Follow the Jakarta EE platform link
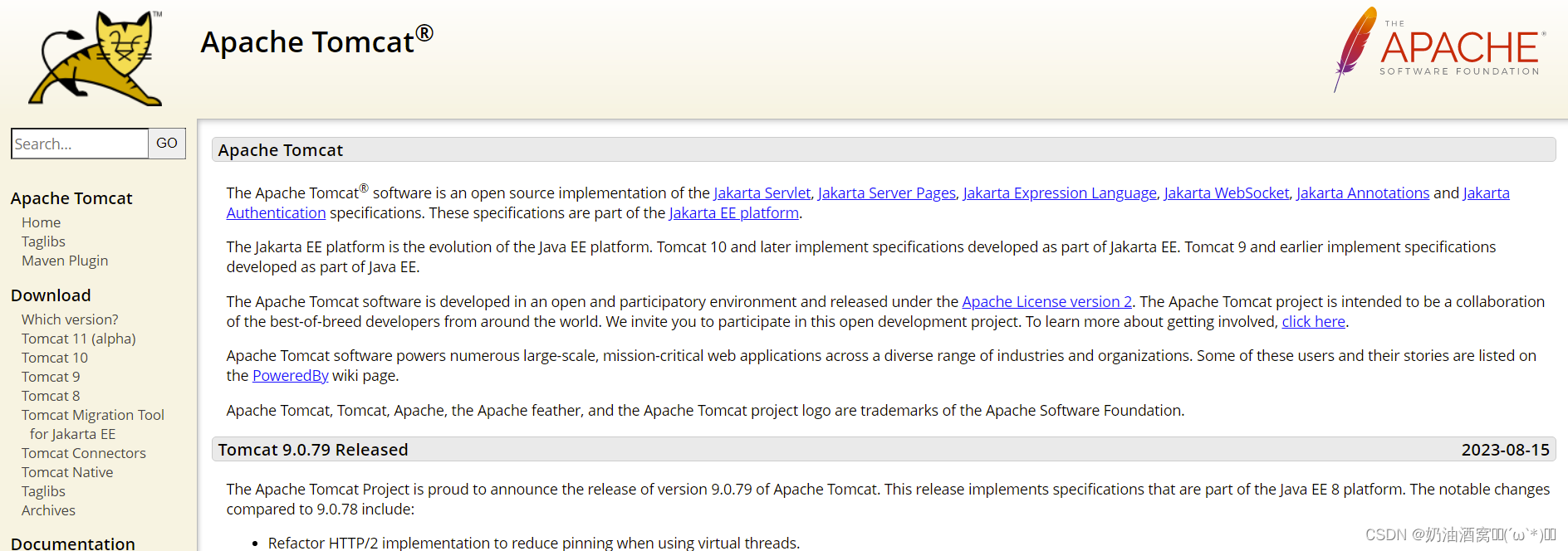1568x551 pixels. (734, 213)
